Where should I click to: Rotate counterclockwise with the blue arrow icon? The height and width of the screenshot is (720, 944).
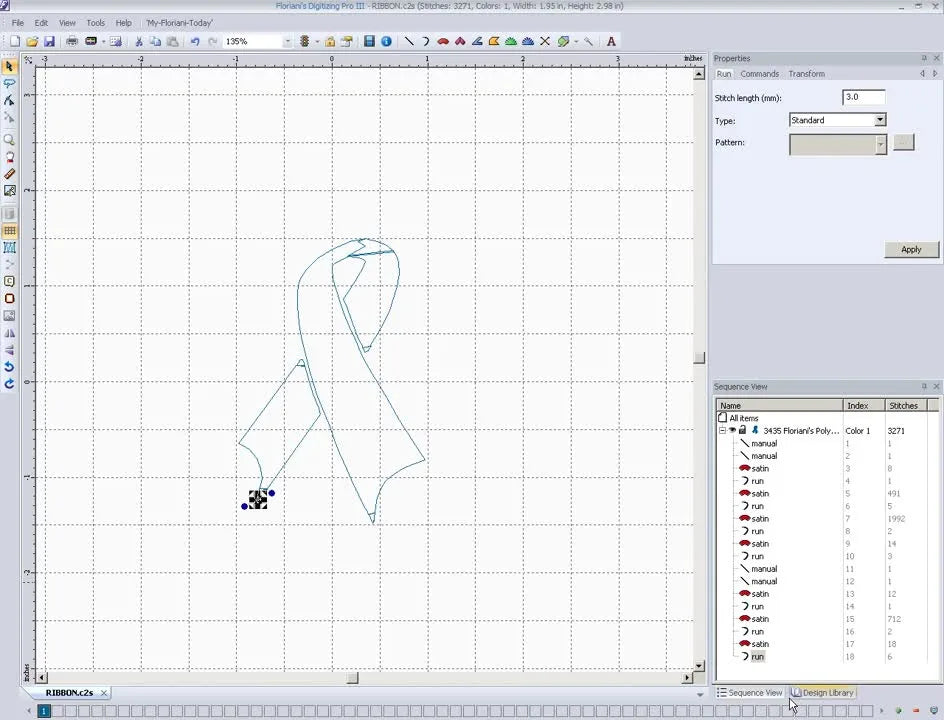[x=9, y=367]
